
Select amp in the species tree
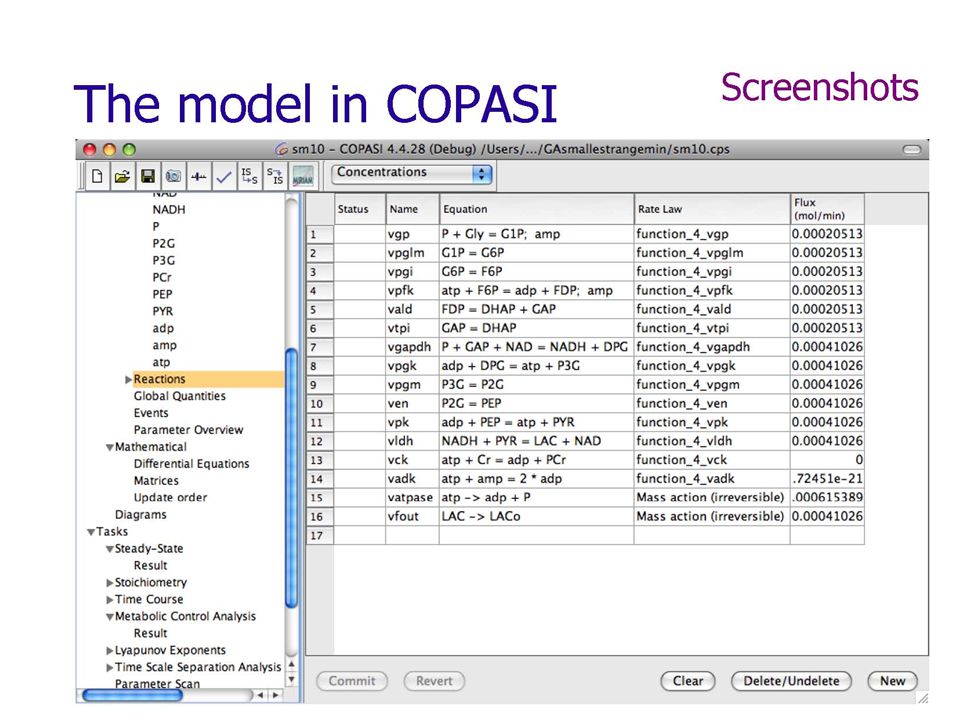point(164,345)
